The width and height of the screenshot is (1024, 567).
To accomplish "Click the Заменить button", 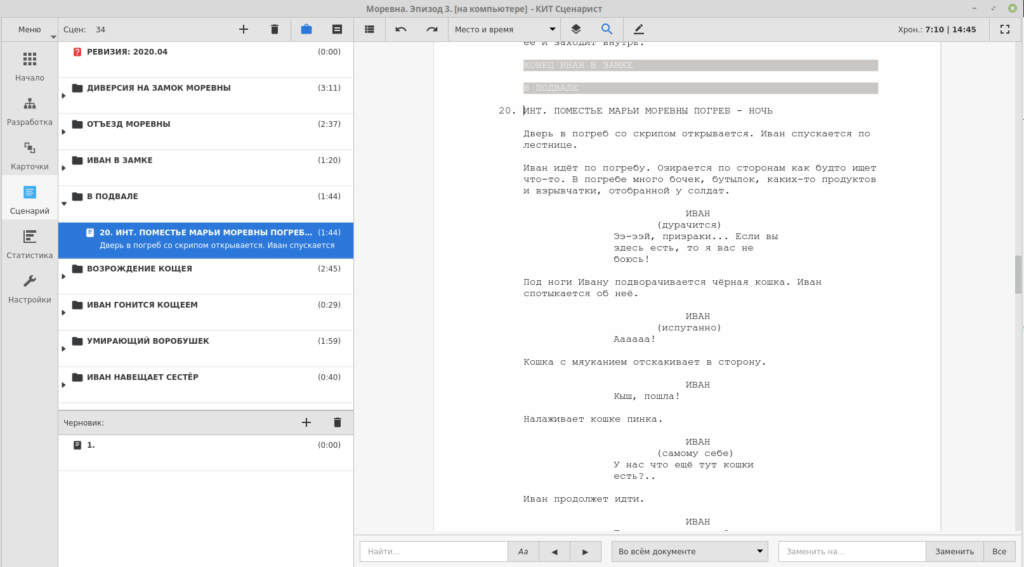I will [954, 551].
